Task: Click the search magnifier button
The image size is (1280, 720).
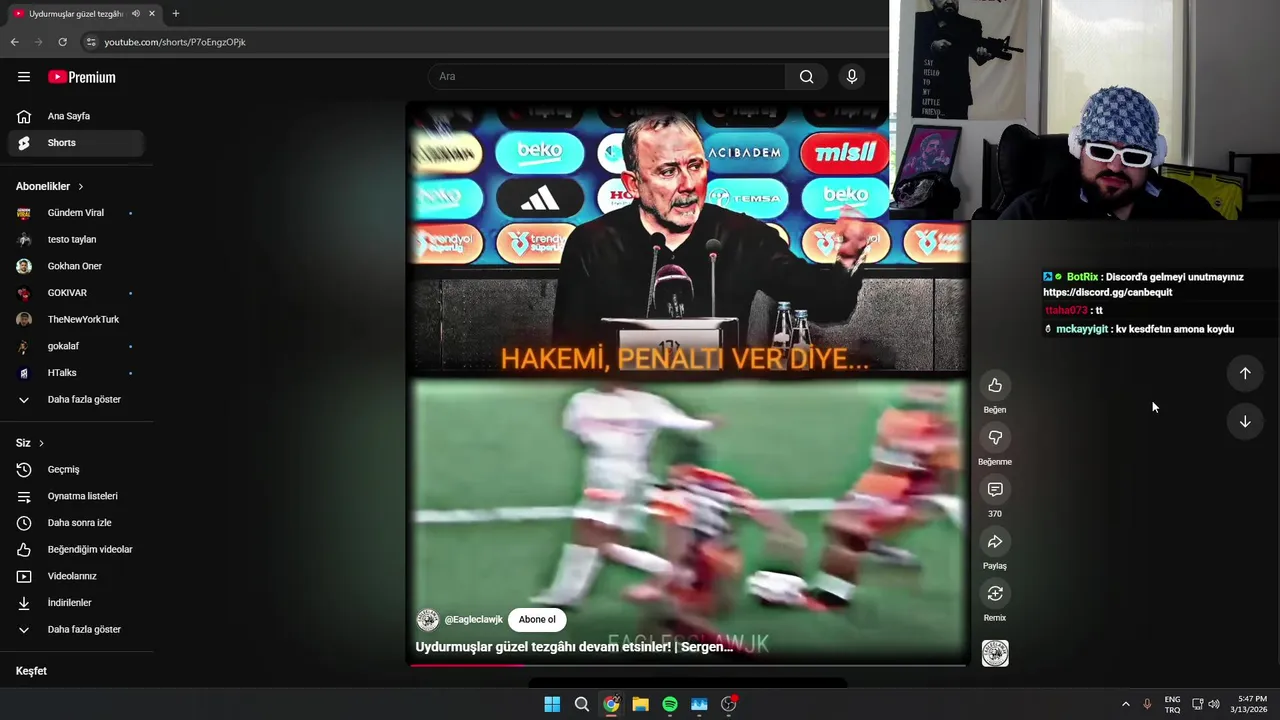Action: click(806, 77)
